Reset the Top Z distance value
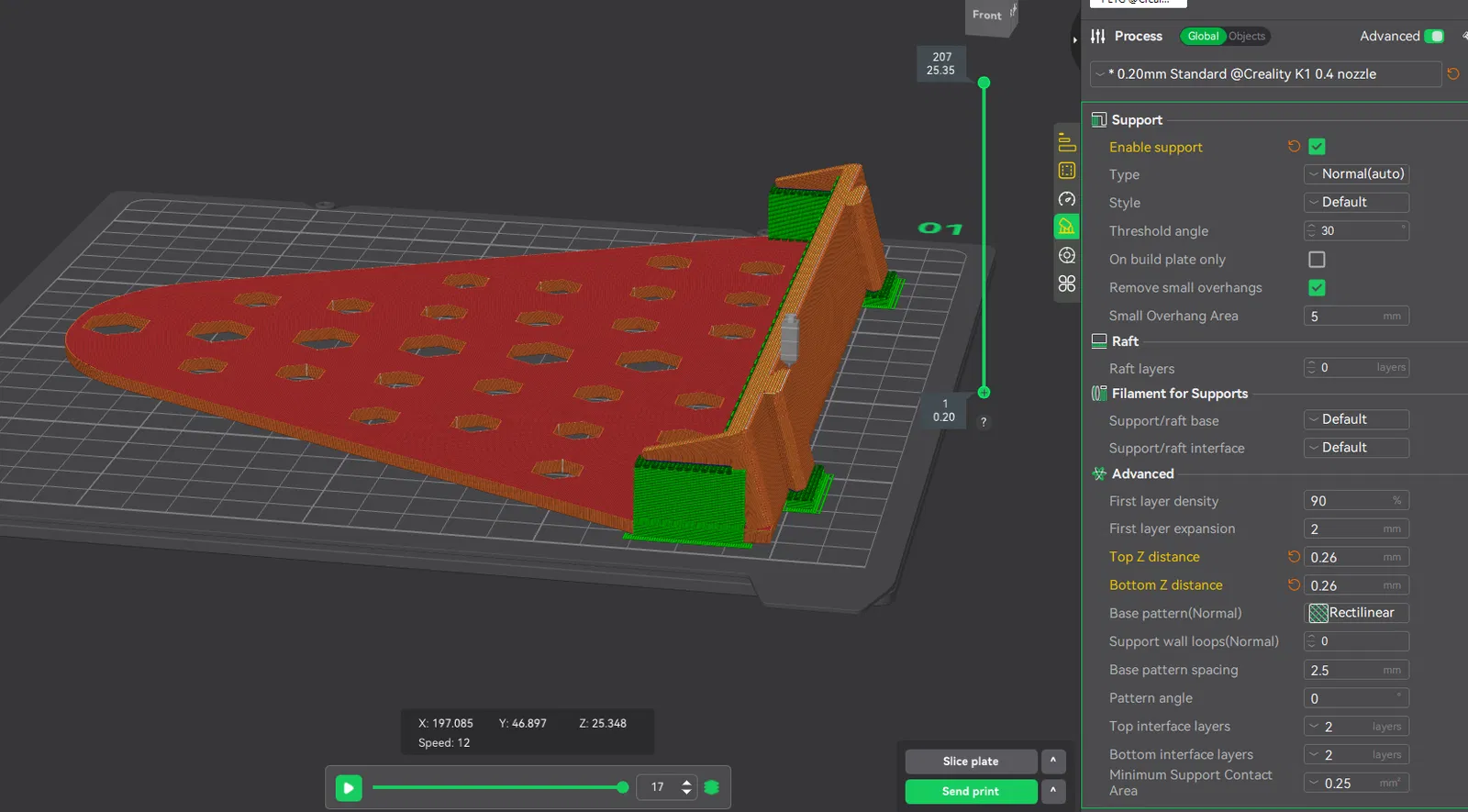The width and height of the screenshot is (1468, 812). click(x=1294, y=557)
